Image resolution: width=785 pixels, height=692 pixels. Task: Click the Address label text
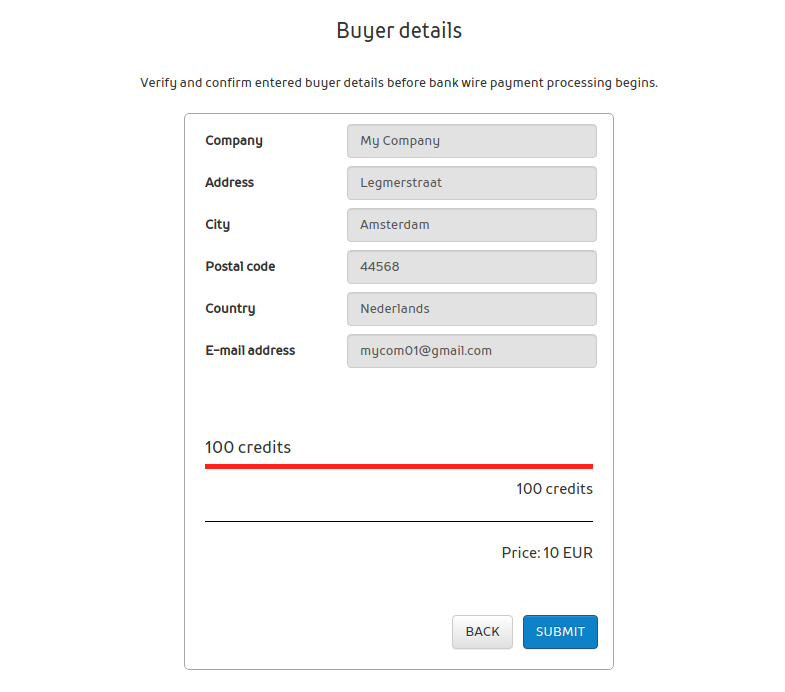tap(230, 183)
